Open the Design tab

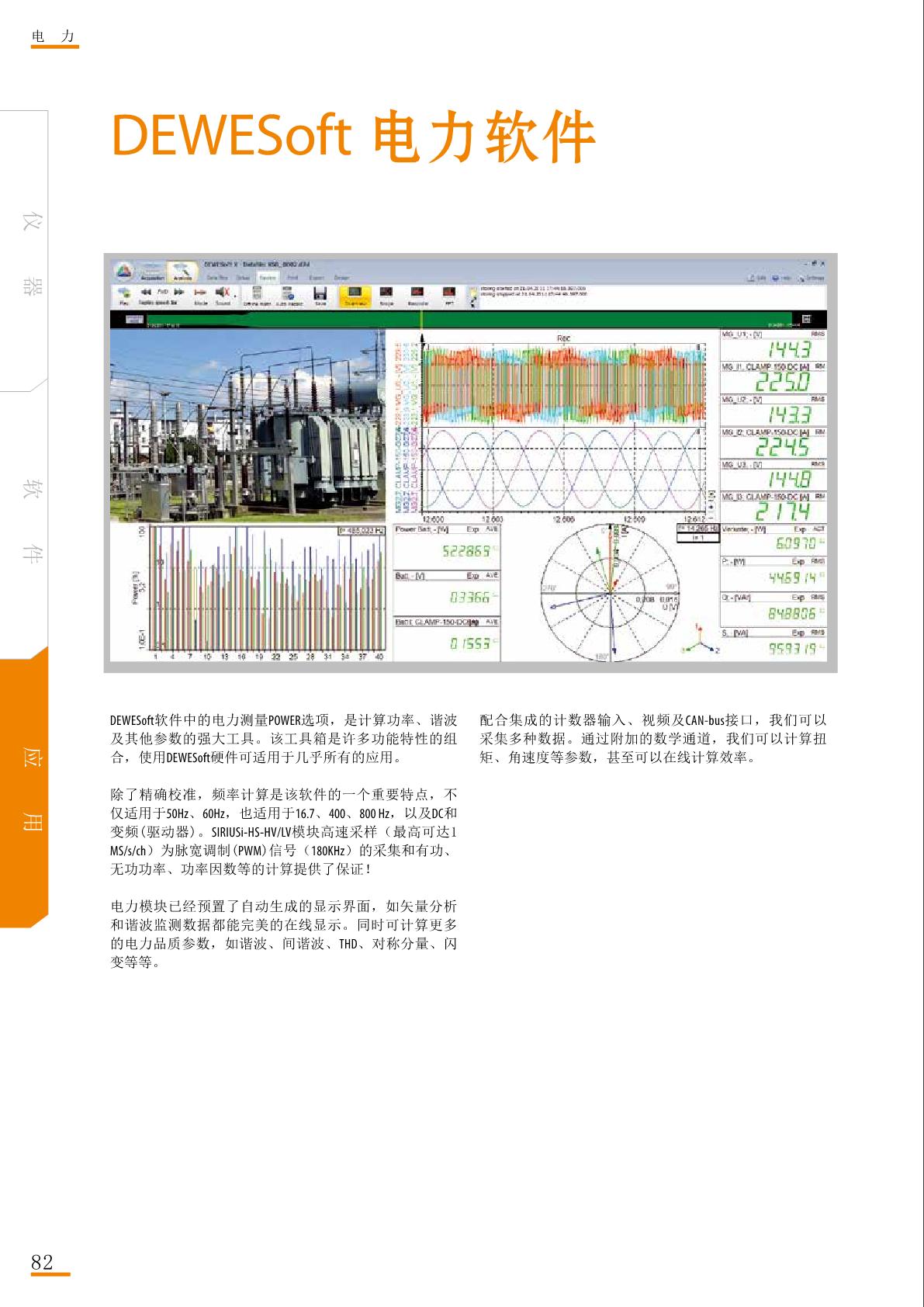tap(341, 278)
